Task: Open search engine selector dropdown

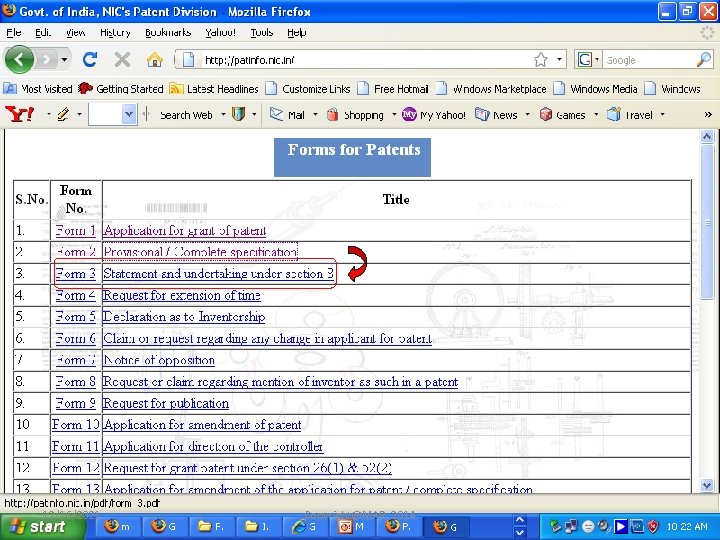Action: tap(597, 60)
